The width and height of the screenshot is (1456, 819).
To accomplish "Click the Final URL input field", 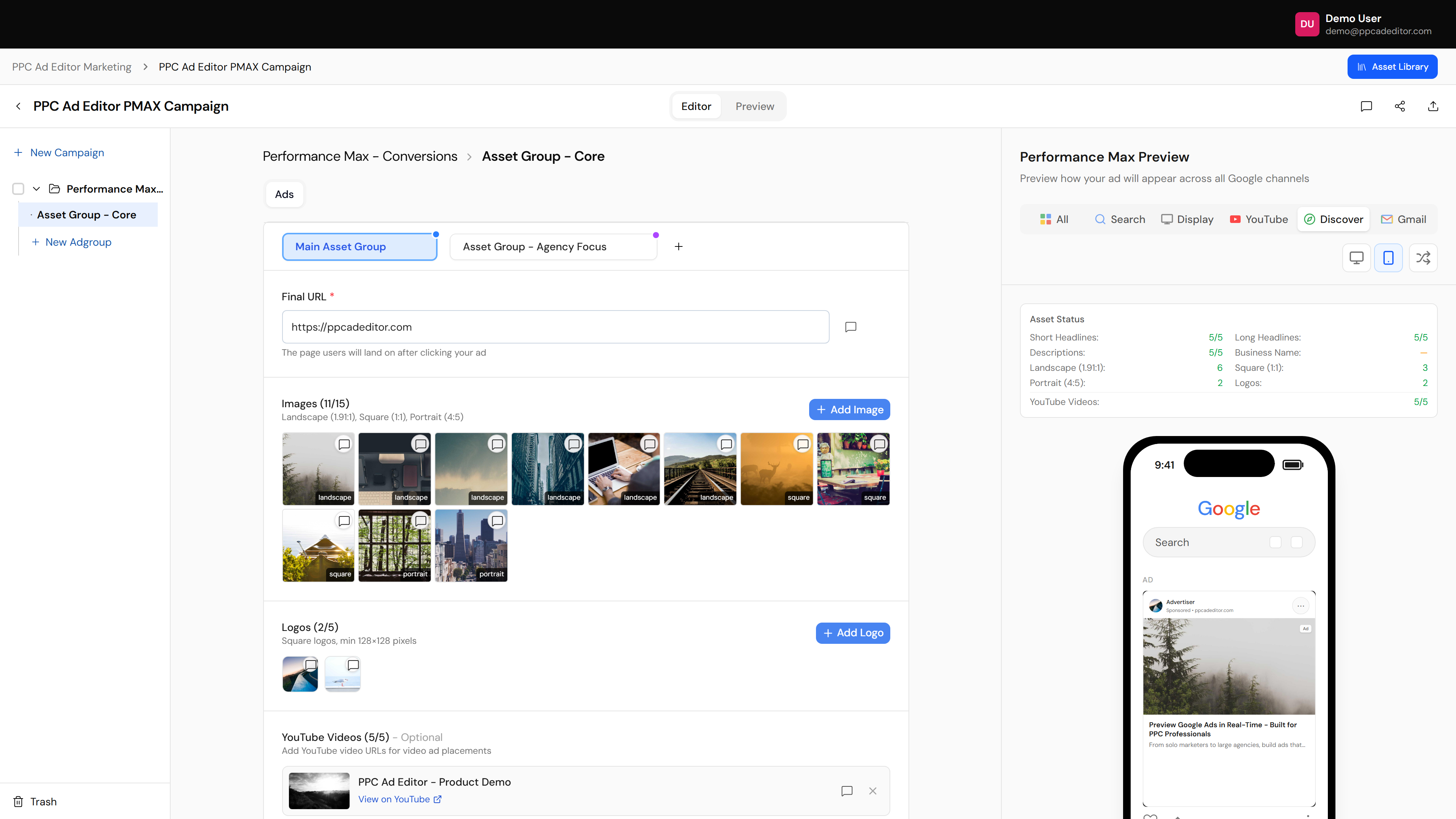I will (x=555, y=327).
